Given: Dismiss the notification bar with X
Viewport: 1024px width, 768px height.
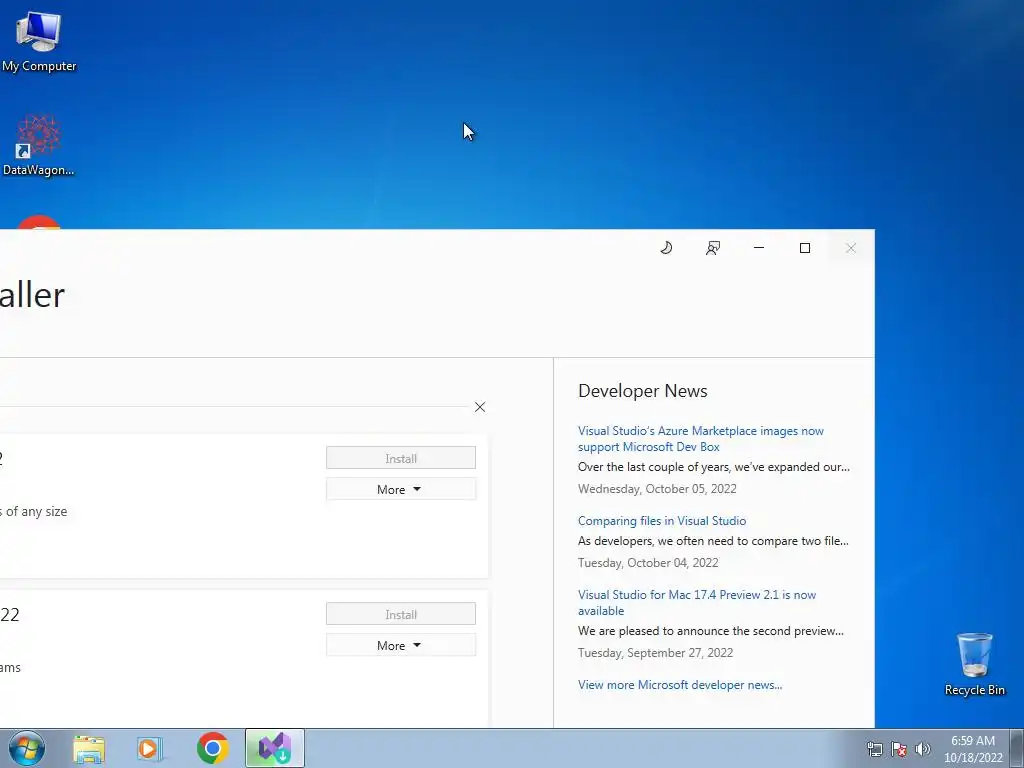Looking at the screenshot, I should coord(480,407).
